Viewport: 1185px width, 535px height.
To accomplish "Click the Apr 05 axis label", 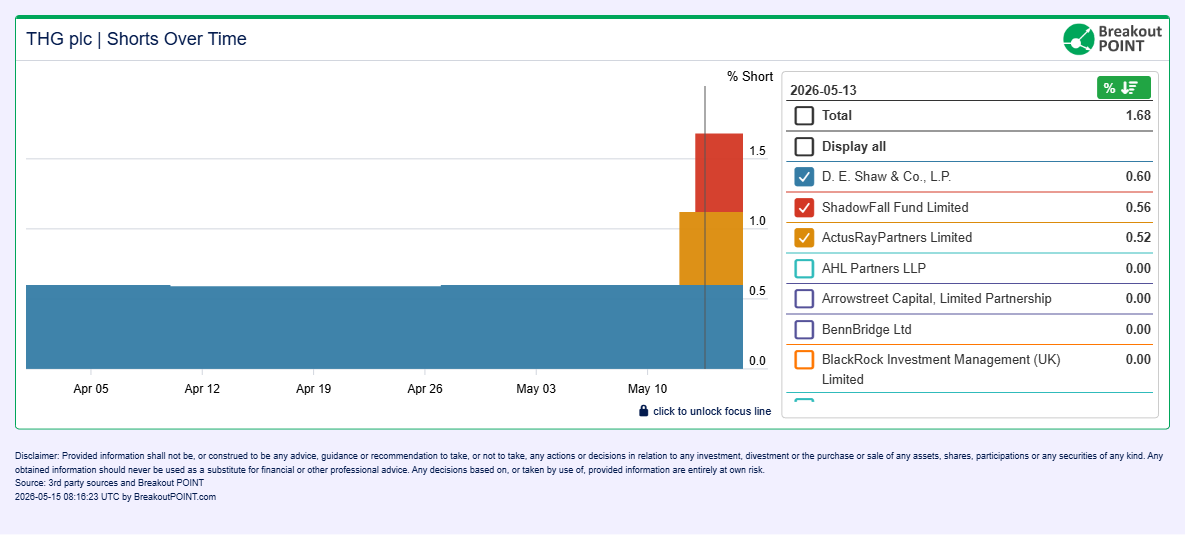I will click(91, 389).
